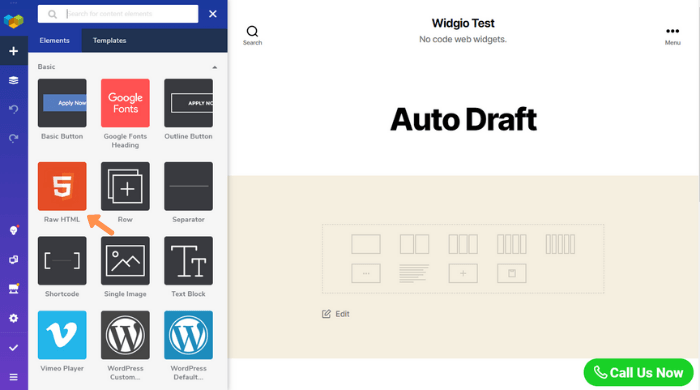Choose the three column layout icon
700x390 pixels.
click(x=463, y=244)
